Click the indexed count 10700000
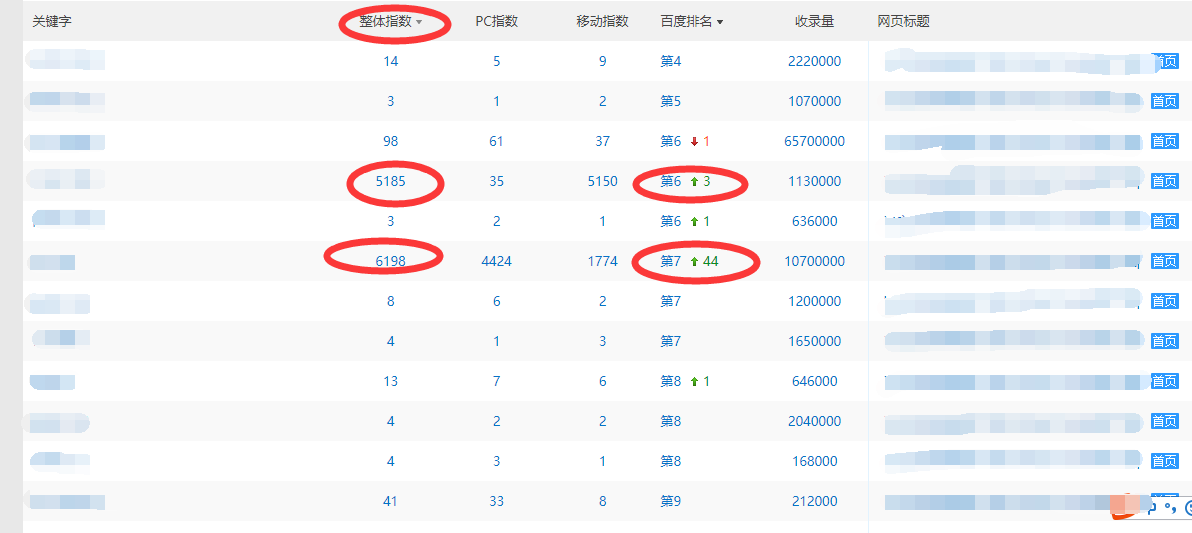The height and width of the screenshot is (533, 1192). tap(814, 262)
